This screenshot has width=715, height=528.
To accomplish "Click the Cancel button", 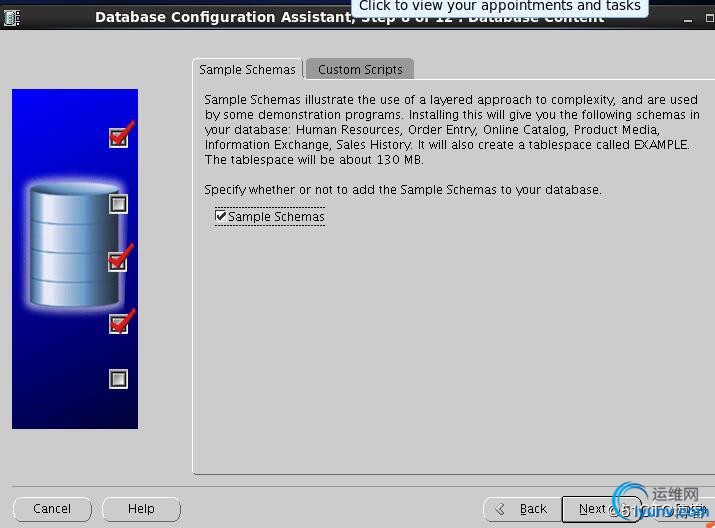I will [x=52, y=508].
